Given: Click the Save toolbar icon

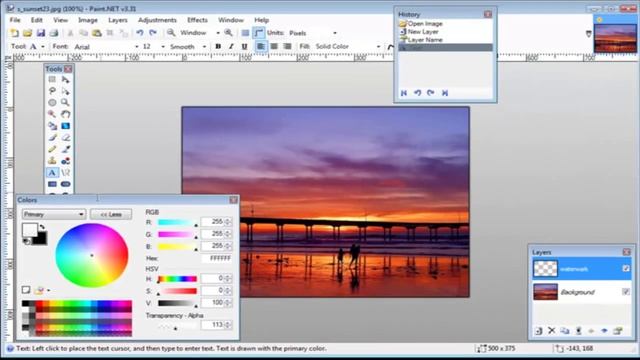Looking at the screenshot, I should [40, 33].
